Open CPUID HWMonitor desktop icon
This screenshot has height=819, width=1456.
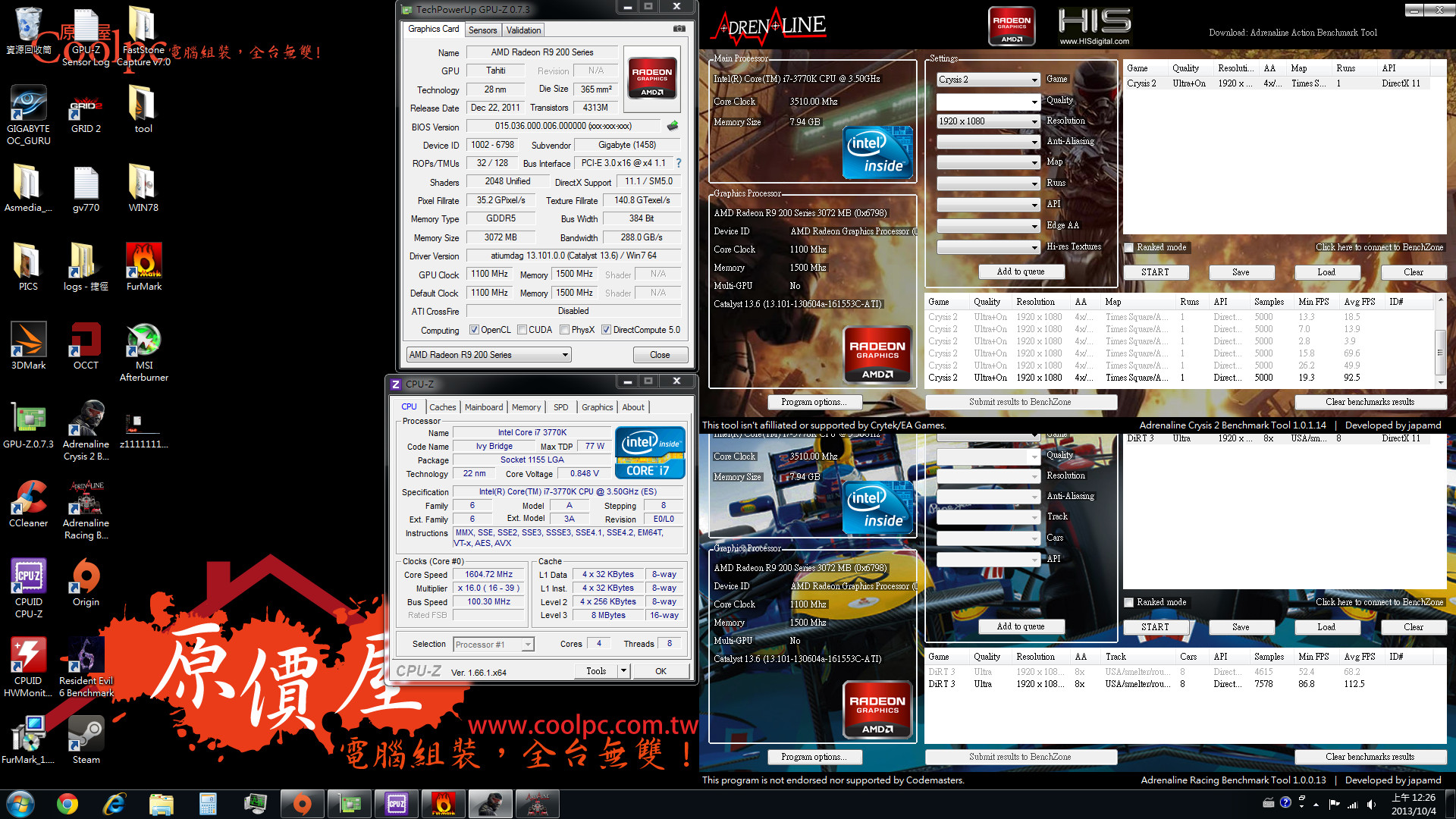pyautogui.click(x=29, y=667)
